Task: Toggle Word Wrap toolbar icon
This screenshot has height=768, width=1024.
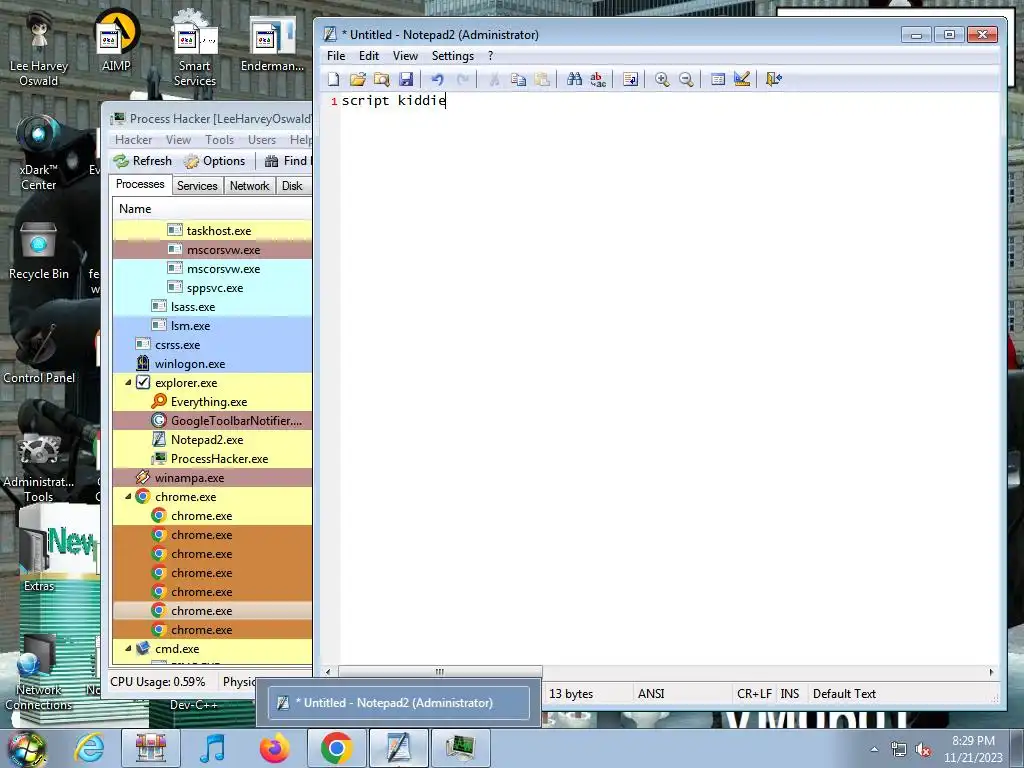Action: (630, 80)
